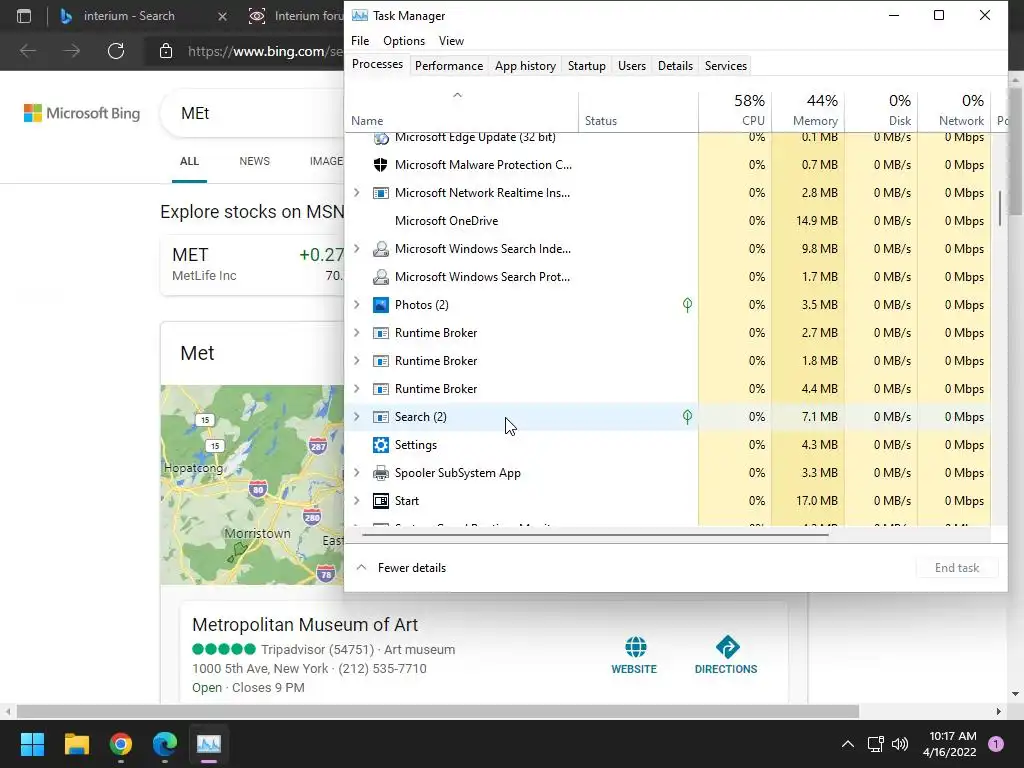Click the Website globe icon for the Met

[x=635, y=647]
